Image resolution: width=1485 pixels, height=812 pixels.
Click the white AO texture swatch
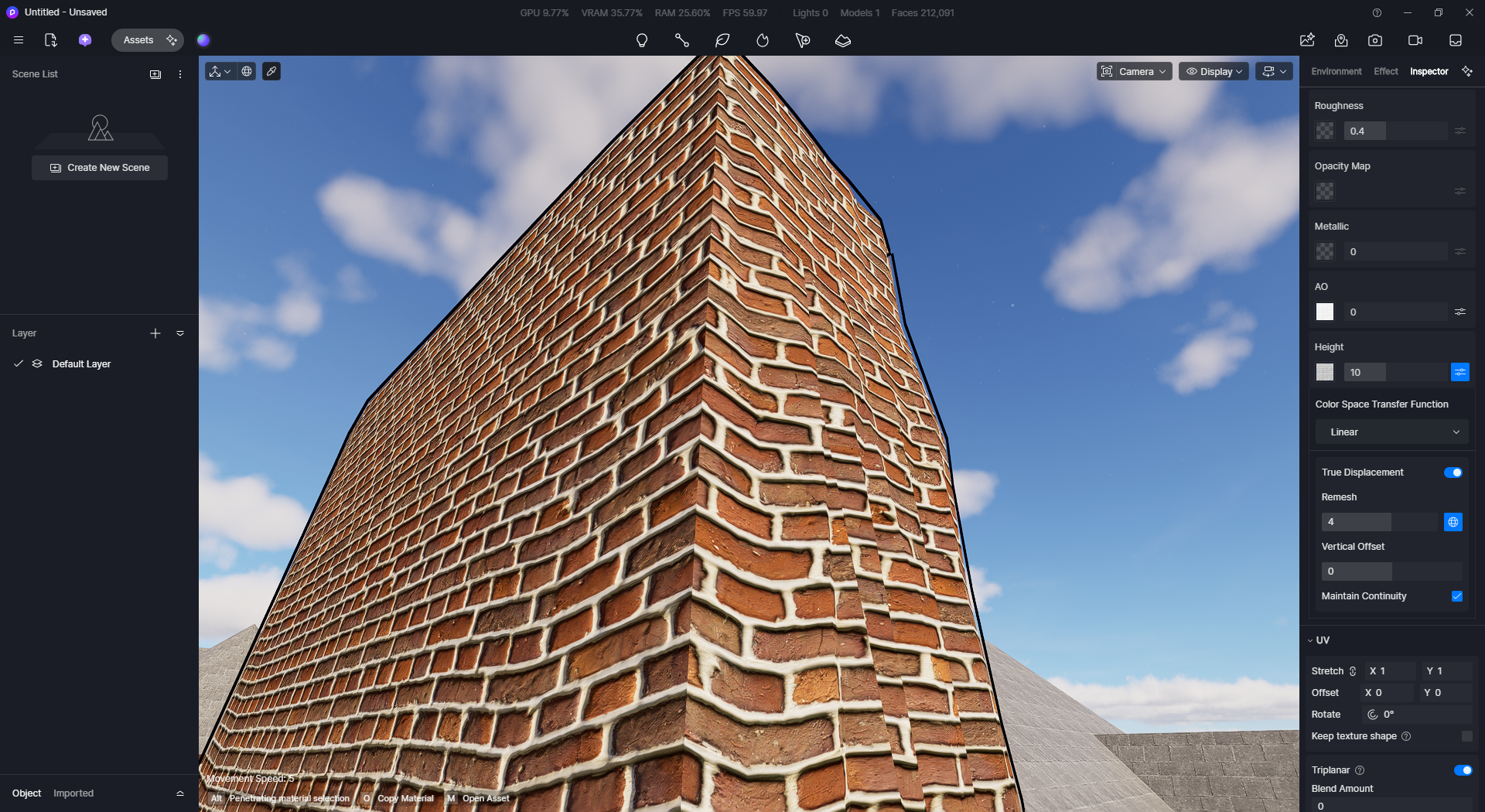coord(1325,312)
